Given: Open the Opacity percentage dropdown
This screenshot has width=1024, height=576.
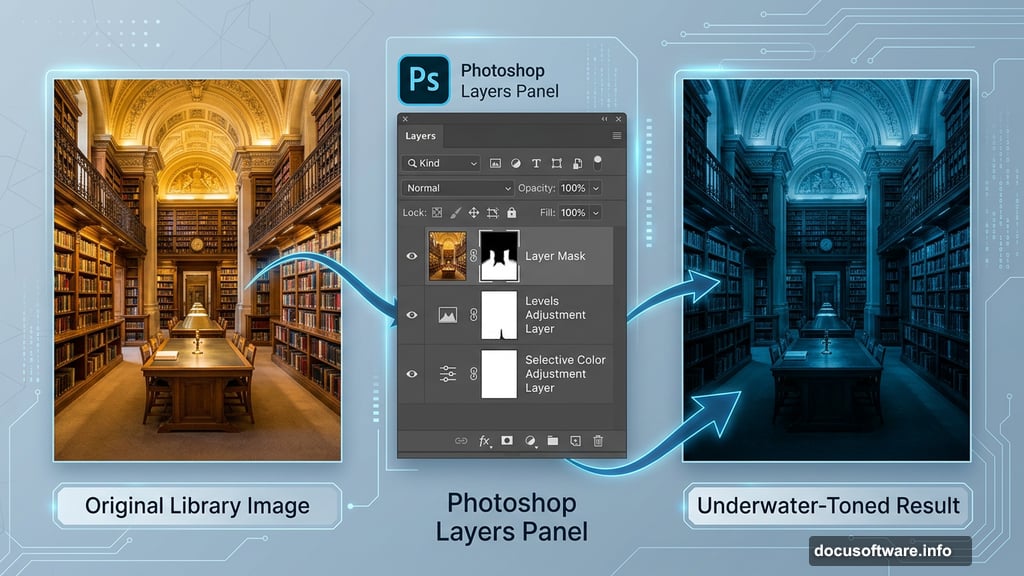Looking at the screenshot, I should tap(597, 188).
